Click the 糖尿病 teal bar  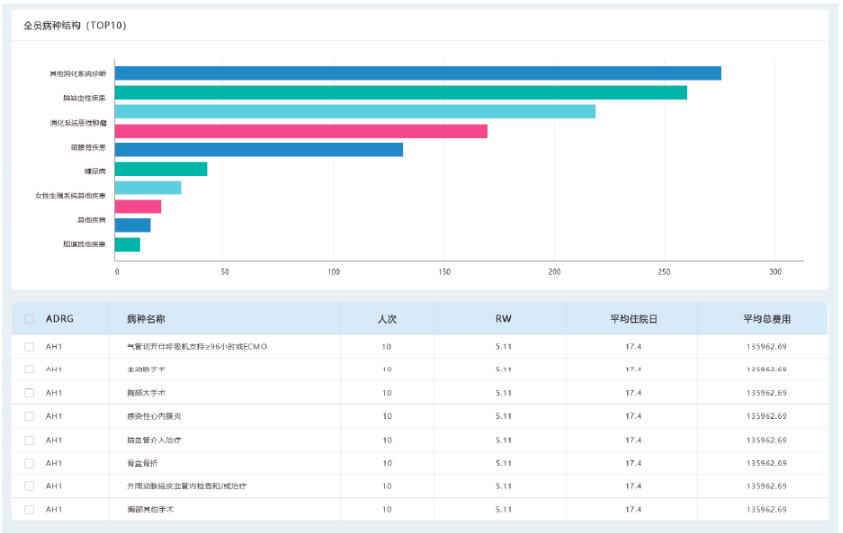coord(161,169)
